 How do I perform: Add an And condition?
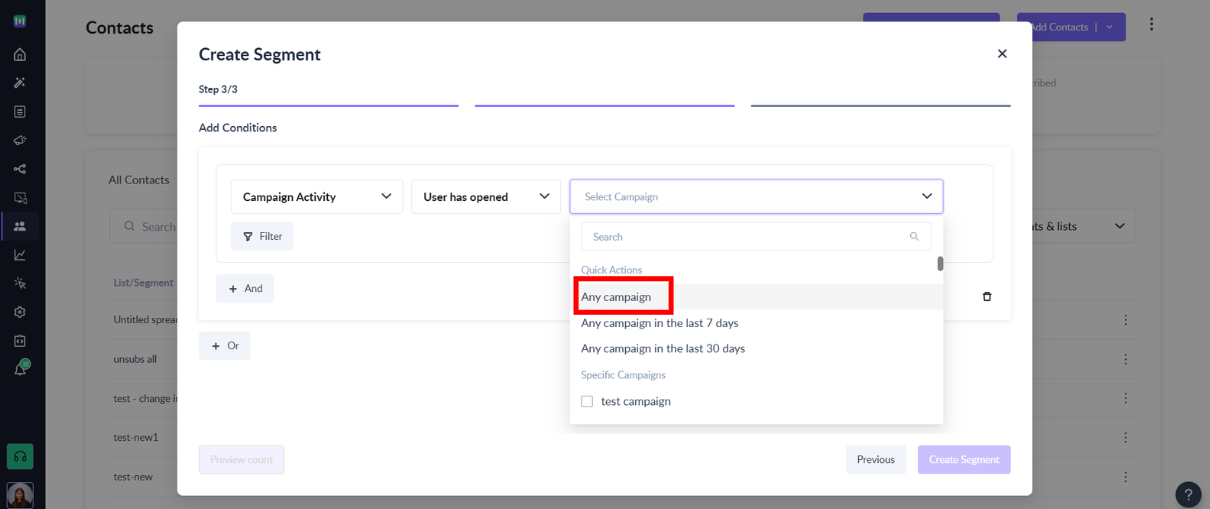tap(245, 289)
